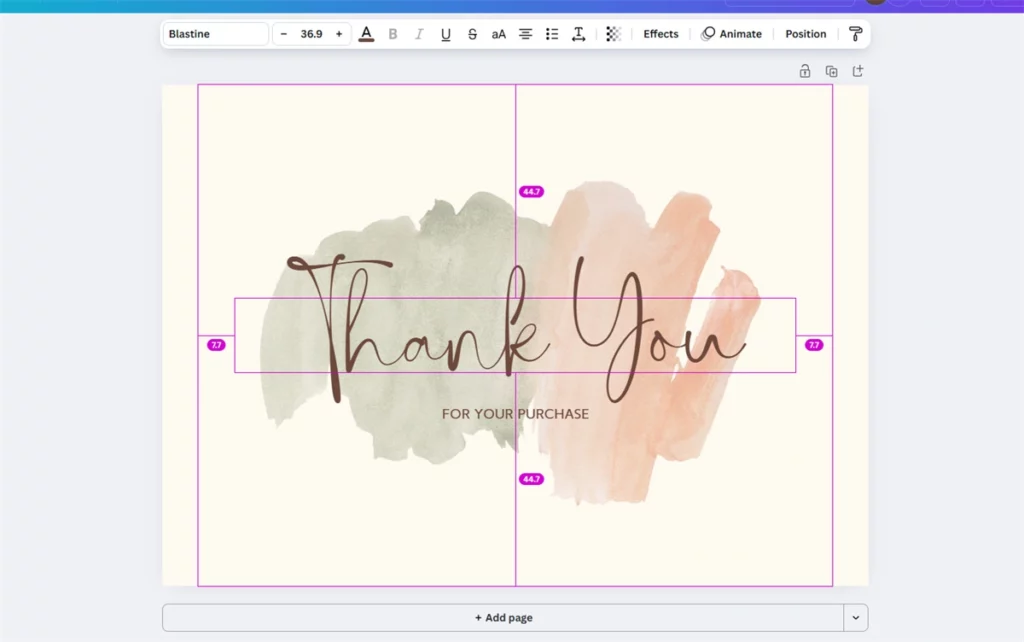Open the Effects panel
The width and height of the screenshot is (1024, 642).
[x=660, y=33]
